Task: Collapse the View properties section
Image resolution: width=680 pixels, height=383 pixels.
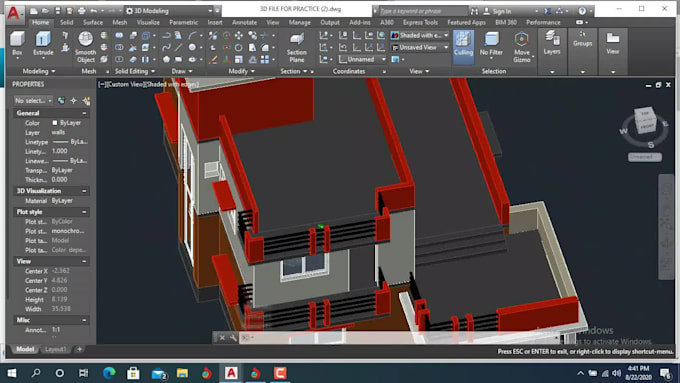Action: click(84, 261)
